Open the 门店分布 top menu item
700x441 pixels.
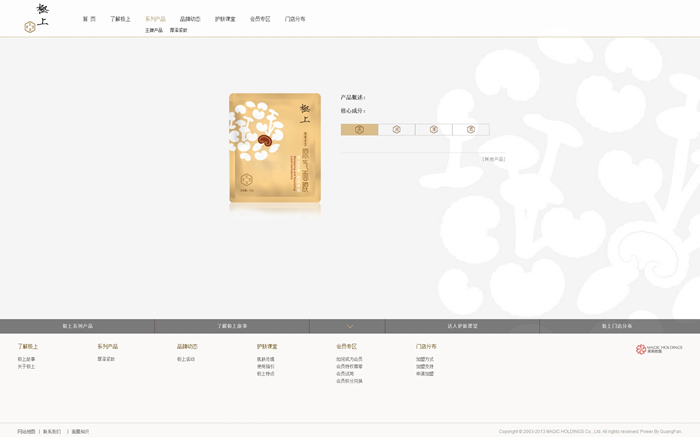[x=295, y=19]
